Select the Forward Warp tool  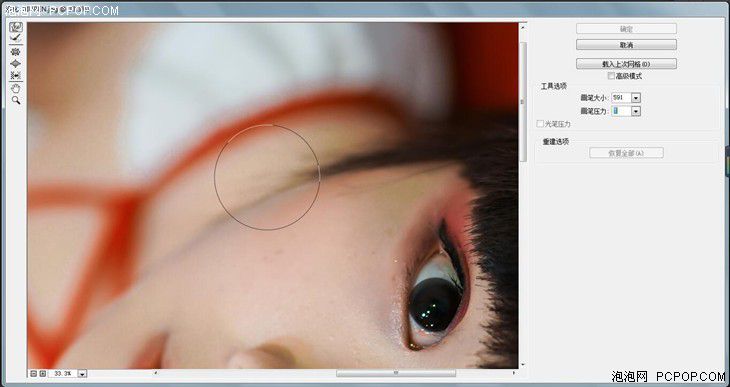coord(16,27)
